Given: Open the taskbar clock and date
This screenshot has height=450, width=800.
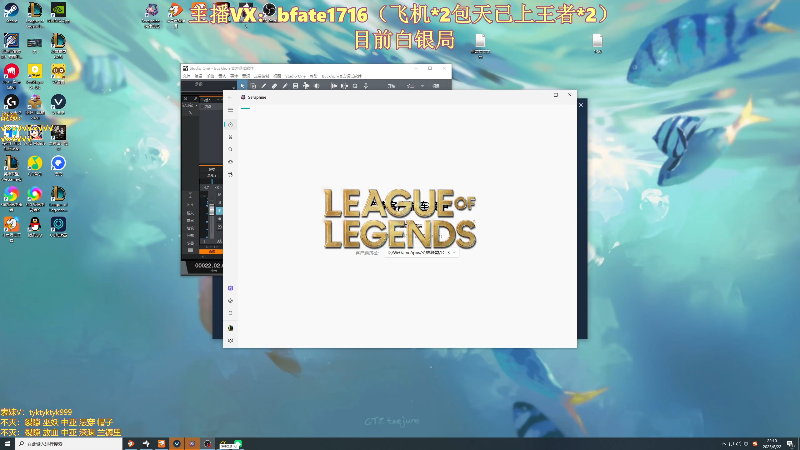Looking at the screenshot, I should pyautogui.click(x=772, y=443).
